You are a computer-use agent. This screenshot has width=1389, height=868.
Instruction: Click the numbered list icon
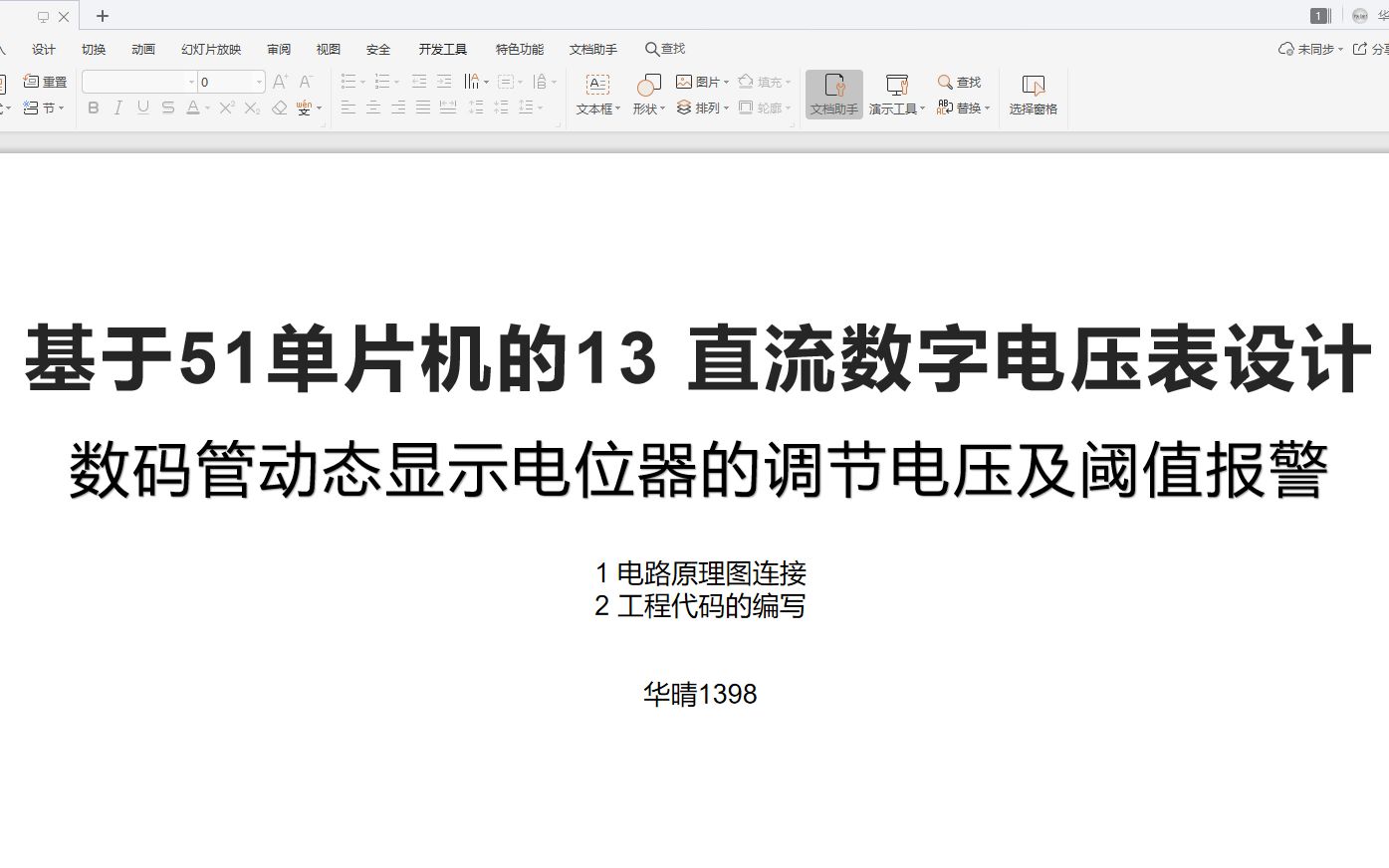381,82
